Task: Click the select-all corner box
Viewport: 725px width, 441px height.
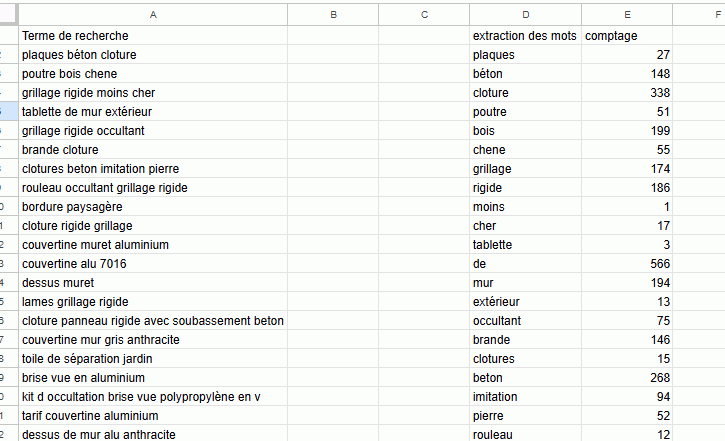Action: (9, 14)
